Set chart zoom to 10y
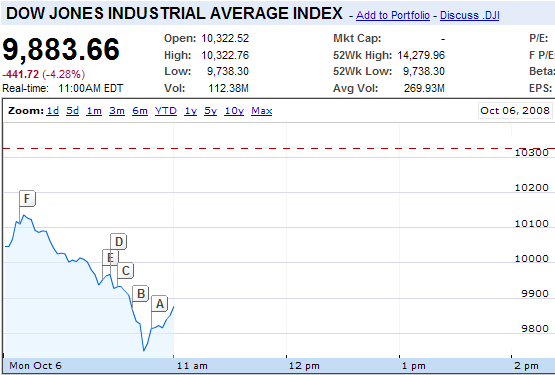Image resolution: width=555 pixels, height=375 pixels. (x=234, y=111)
